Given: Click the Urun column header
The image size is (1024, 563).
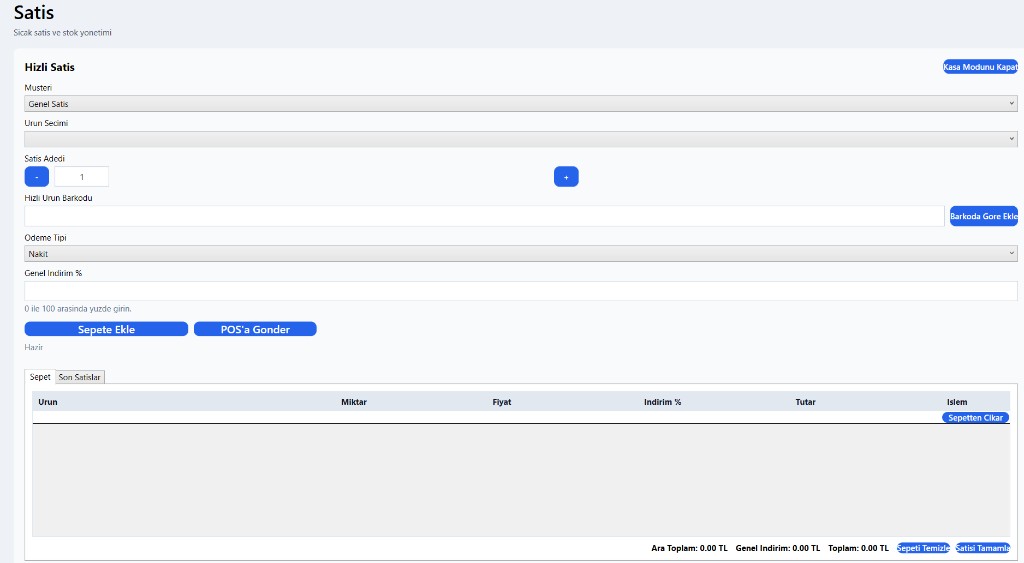Looking at the screenshot, I should [48, 402].
